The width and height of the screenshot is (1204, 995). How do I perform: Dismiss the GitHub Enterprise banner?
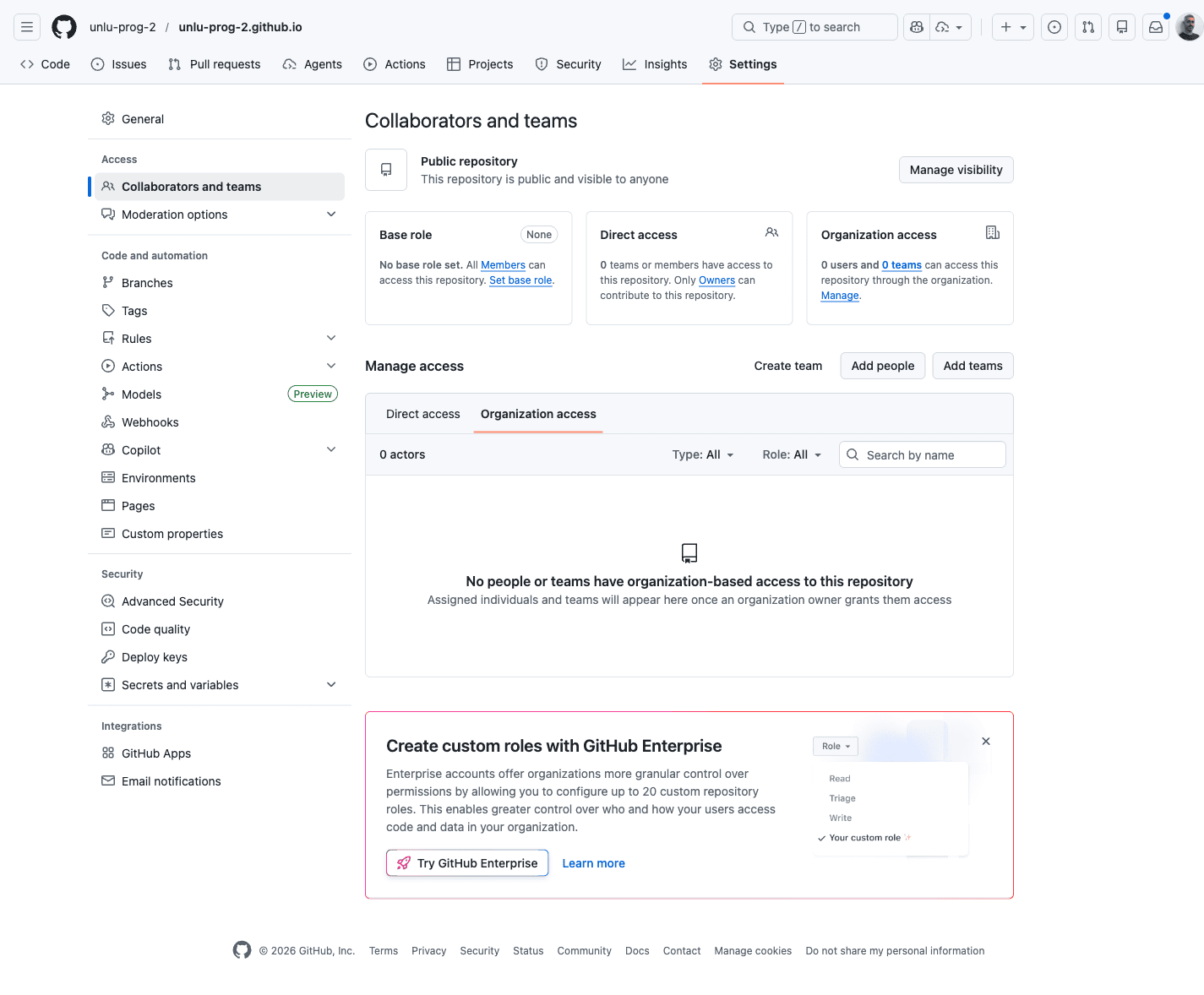click(985, 741)
